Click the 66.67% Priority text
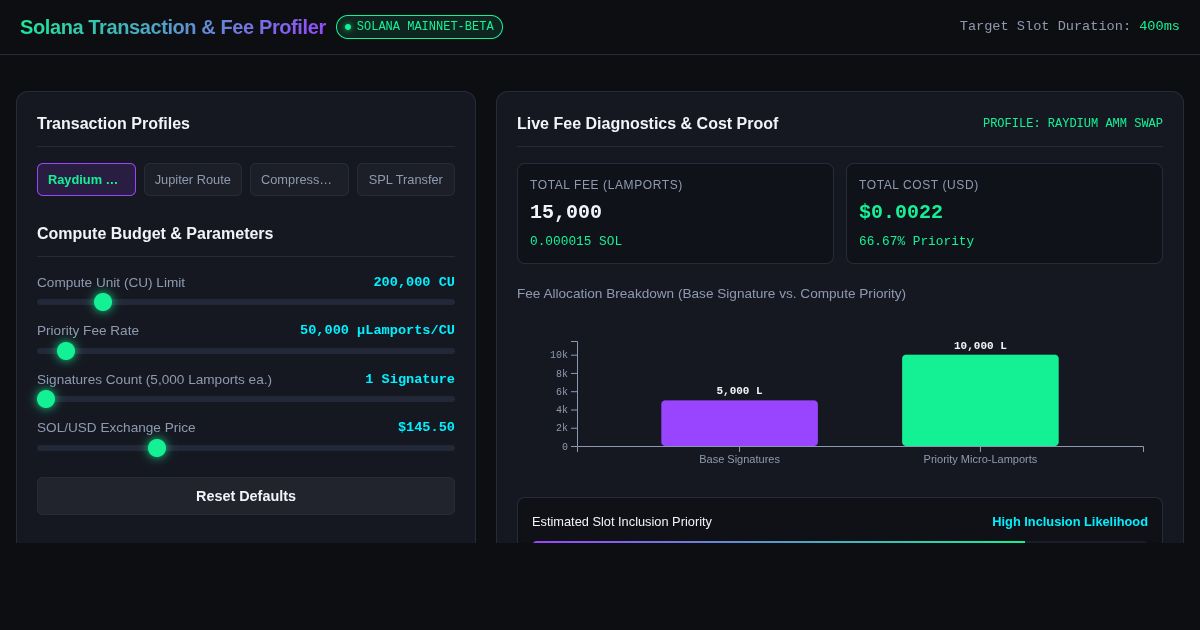The width and height of the screenshot is (1200, 630). pyautogui.click(x=916, y=241)
